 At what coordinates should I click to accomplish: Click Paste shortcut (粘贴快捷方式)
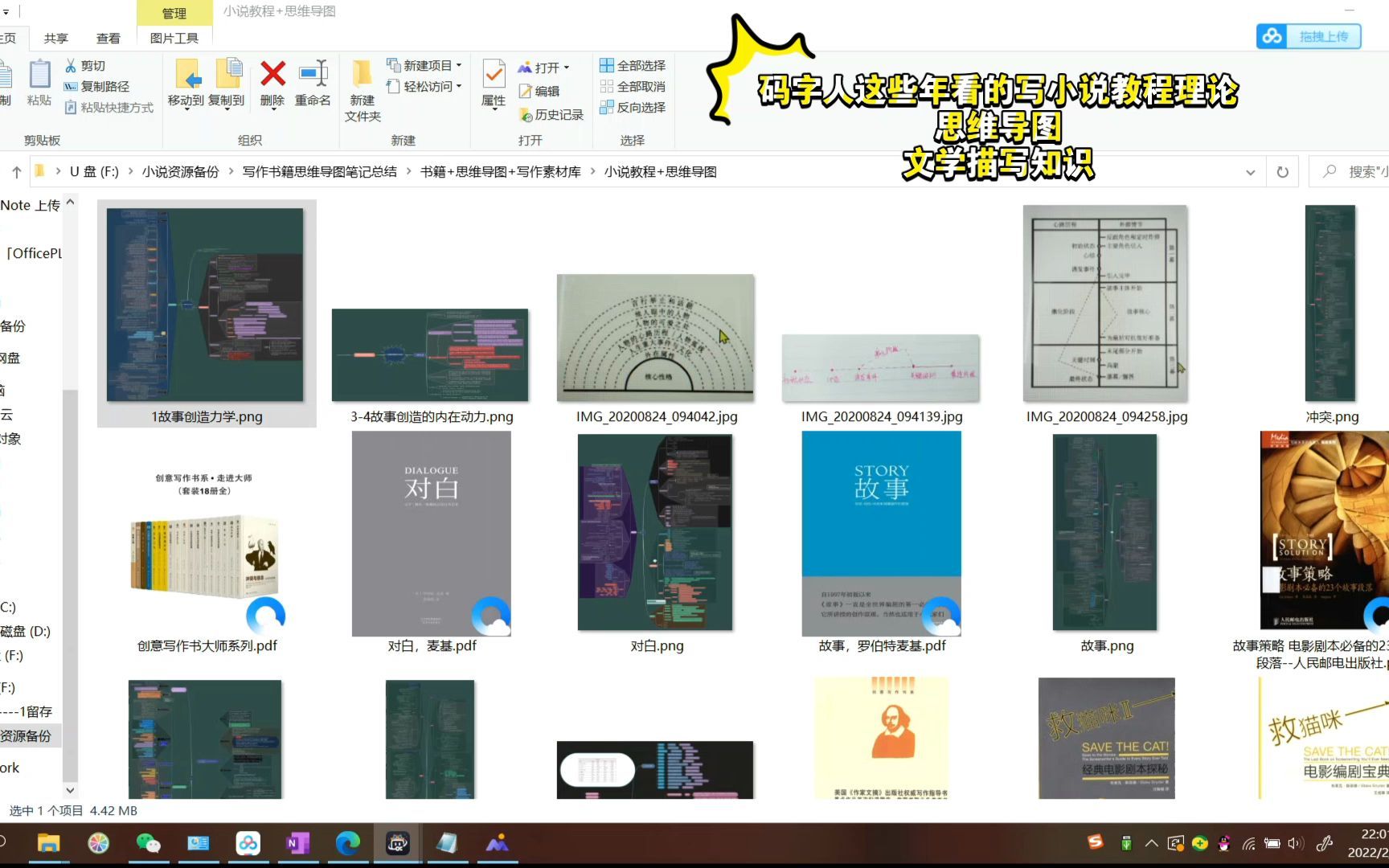109,107
